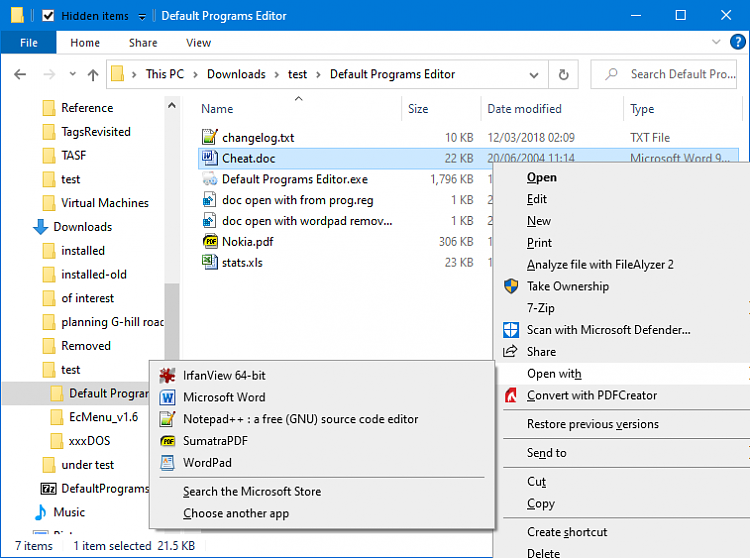Viewport: 750px width, 558px height.
Task: Expand the Quick Access Toolbar dropdown arrow
Action: pyautogui.click(x=142, y=17)
